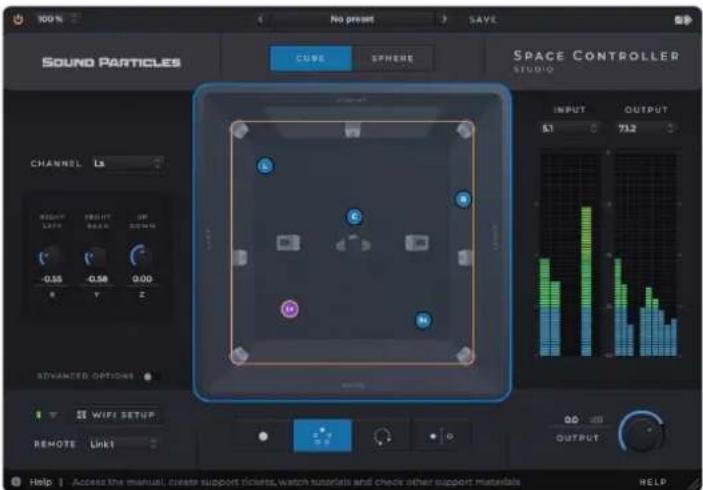The height and width of the screenshot is (490, 703).
Task: Go to the previous preset arrow
Action: coord(260,19)
